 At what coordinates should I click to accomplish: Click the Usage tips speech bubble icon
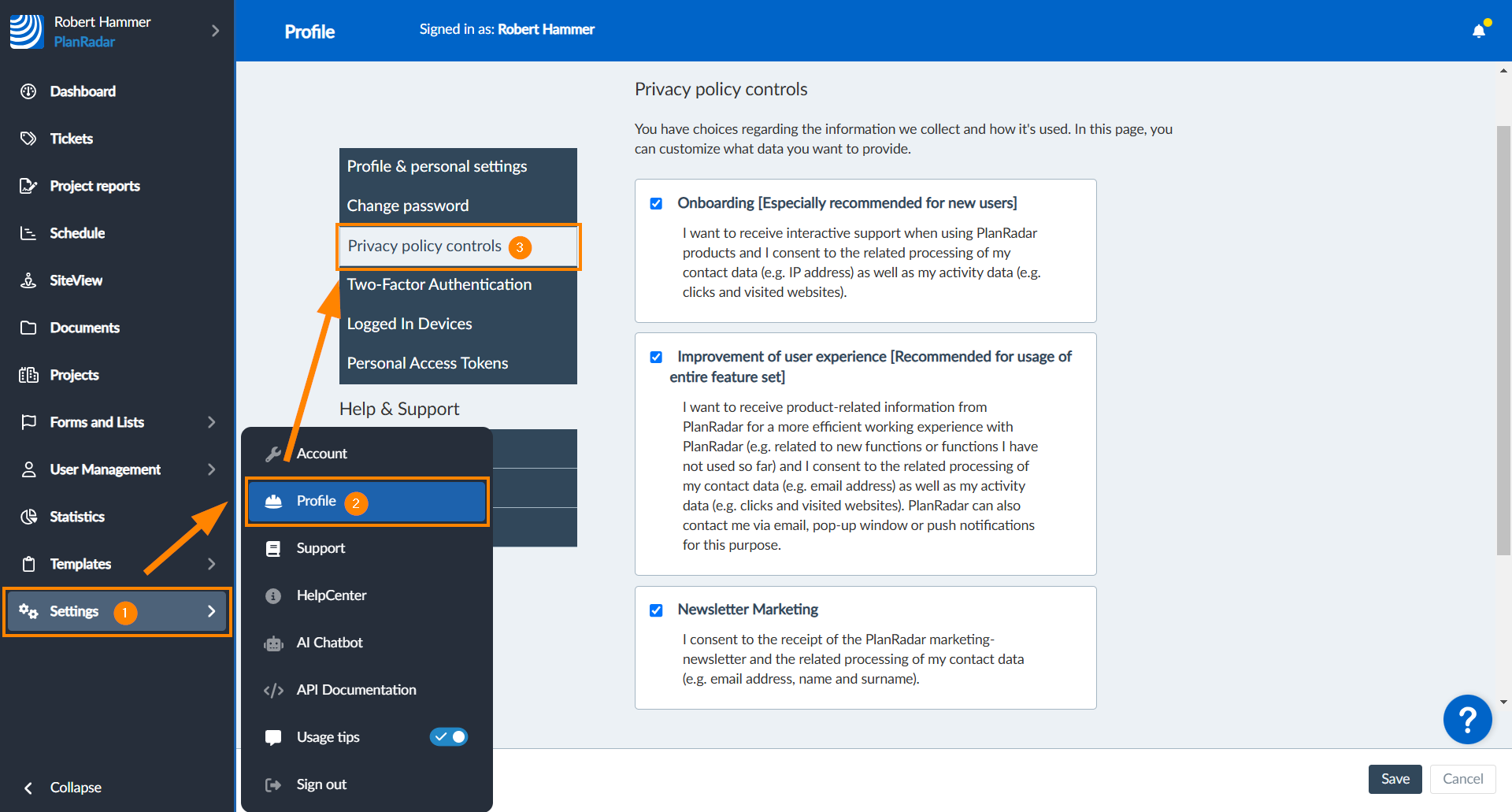coord(273,738)
